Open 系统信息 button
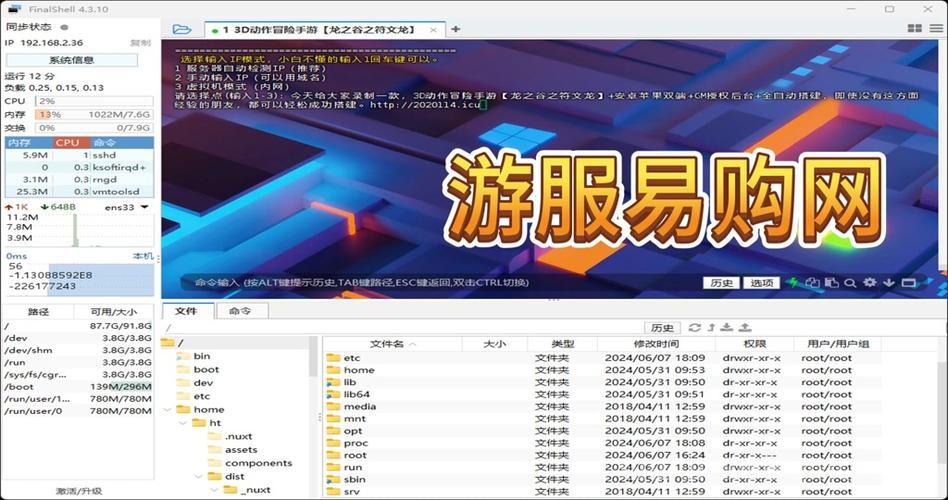Image resolution: width=948 pixels, height=500 pixels. [x=71, y=60]
